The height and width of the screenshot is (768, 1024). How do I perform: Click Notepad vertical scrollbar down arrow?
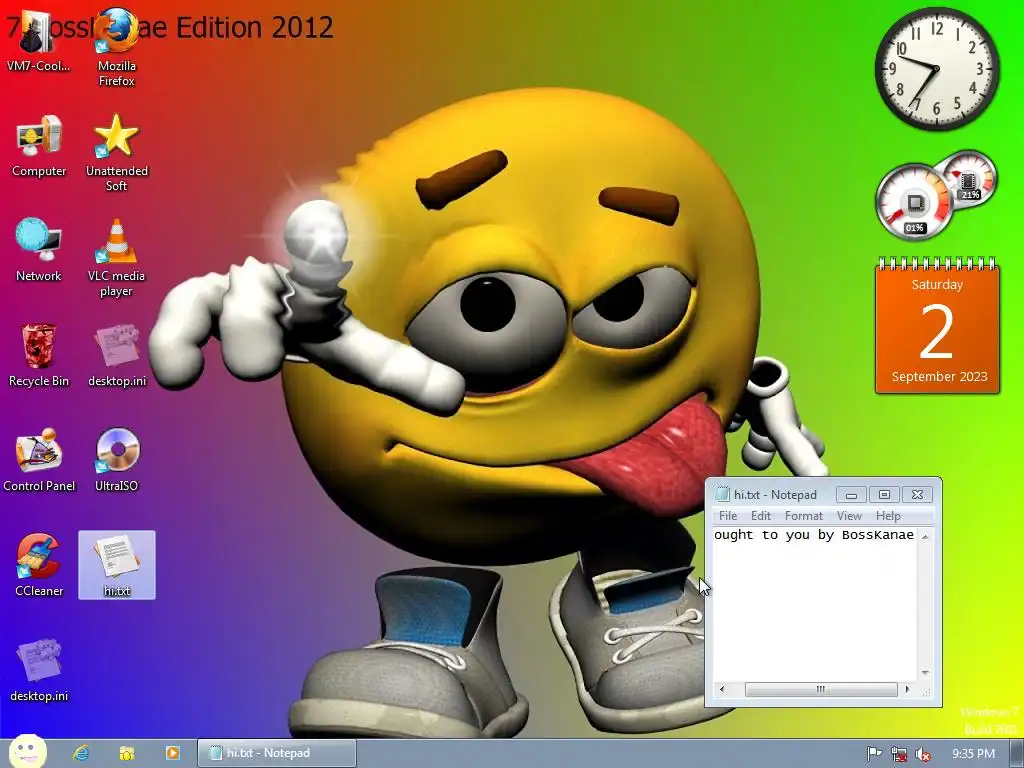point(925,673)
